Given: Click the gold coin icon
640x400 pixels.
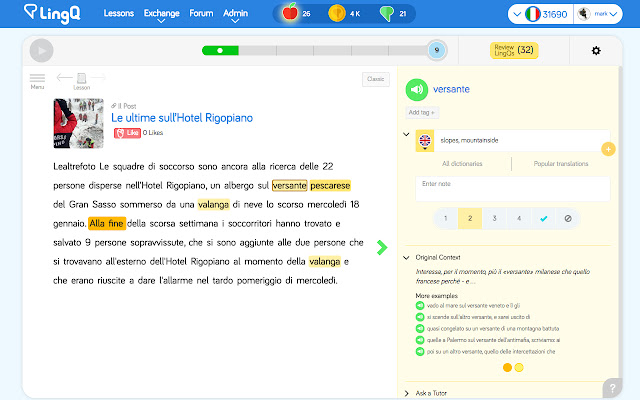Looking at the screenshot, I should coord(337,13).
